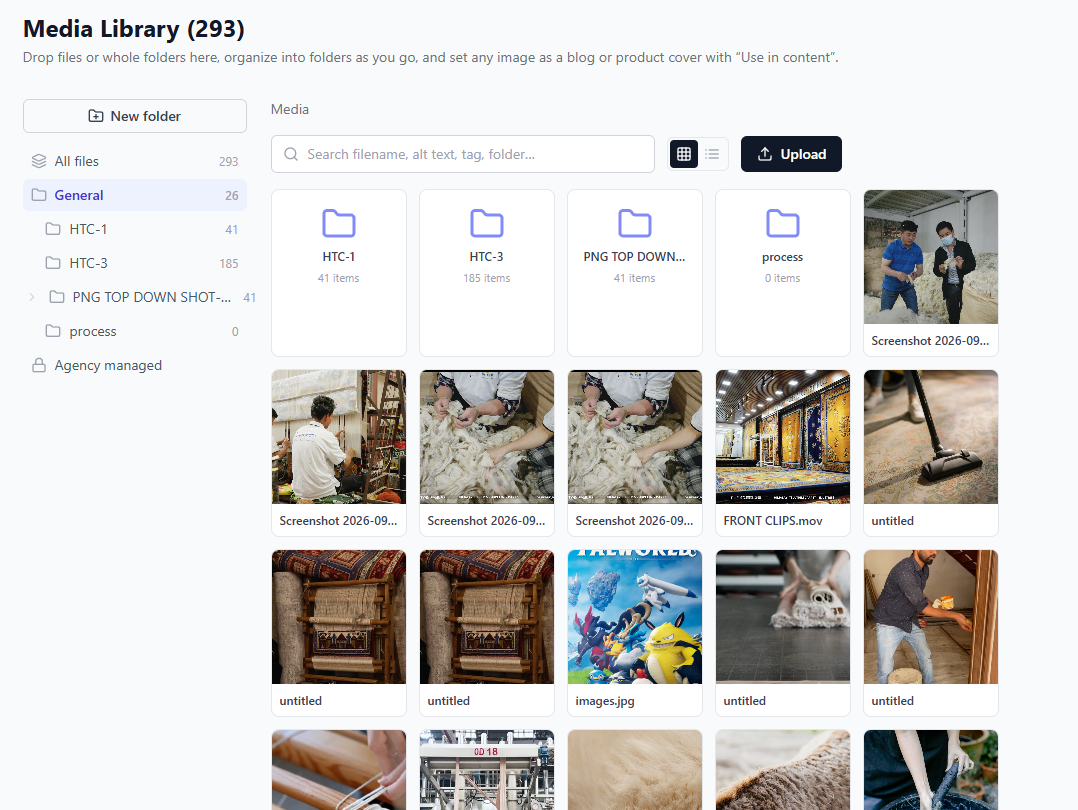Click the '41 items' text under HTC-1
The width and height of the screenshot is (1078, 810).
(338, 278)
